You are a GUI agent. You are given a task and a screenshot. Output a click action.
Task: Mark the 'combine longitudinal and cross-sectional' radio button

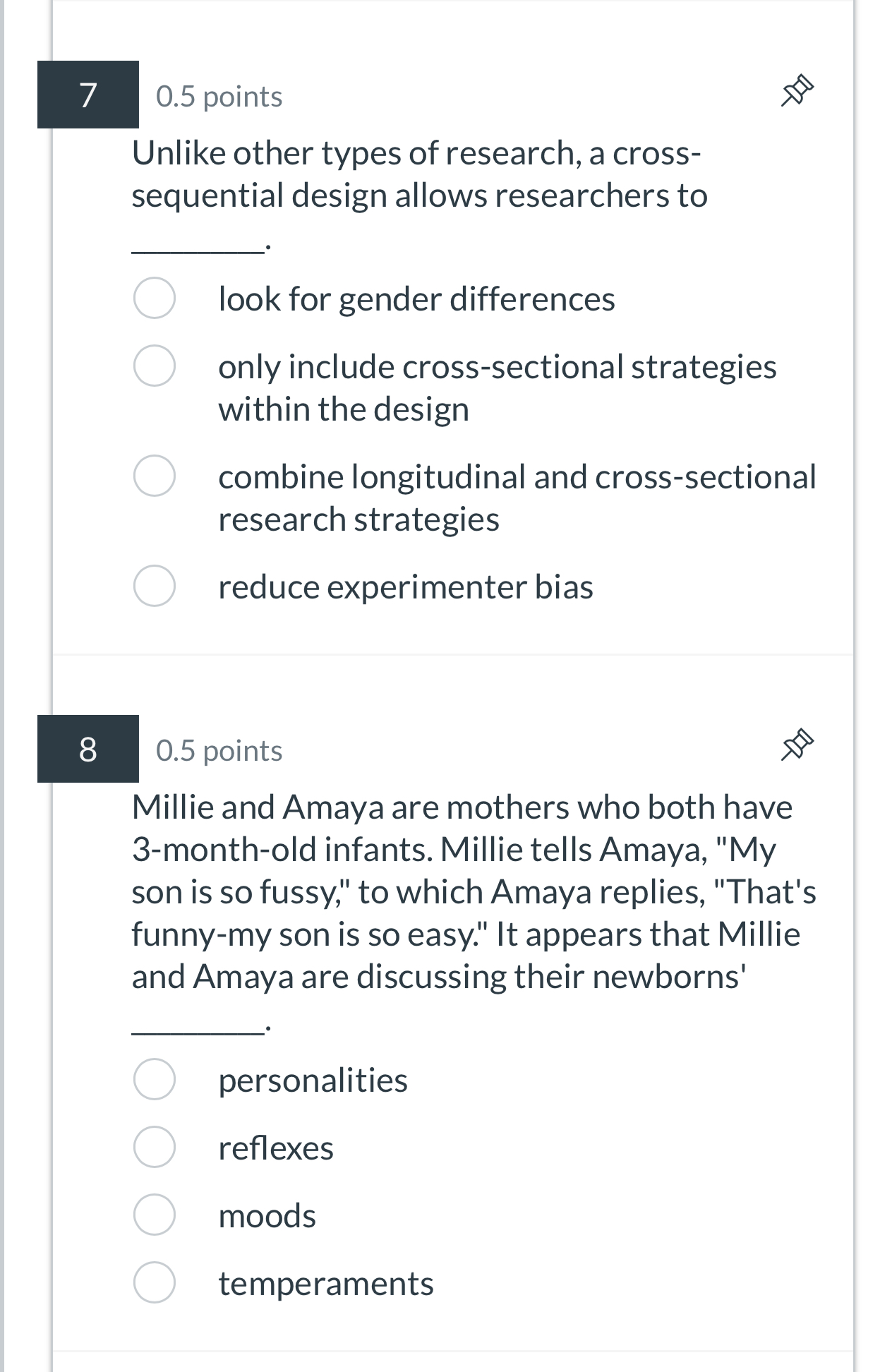[x=155, y=476]
